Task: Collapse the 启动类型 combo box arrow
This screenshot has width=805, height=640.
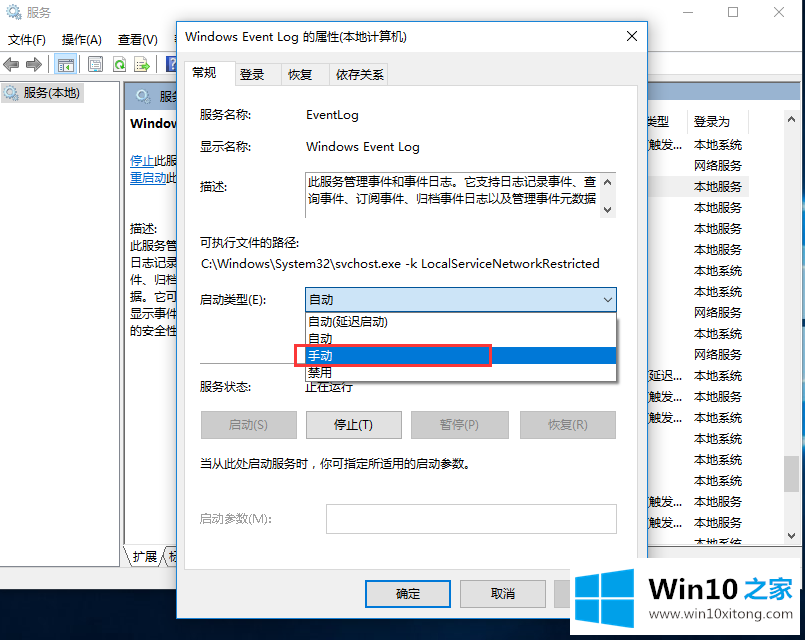Action: coord(607,300)
